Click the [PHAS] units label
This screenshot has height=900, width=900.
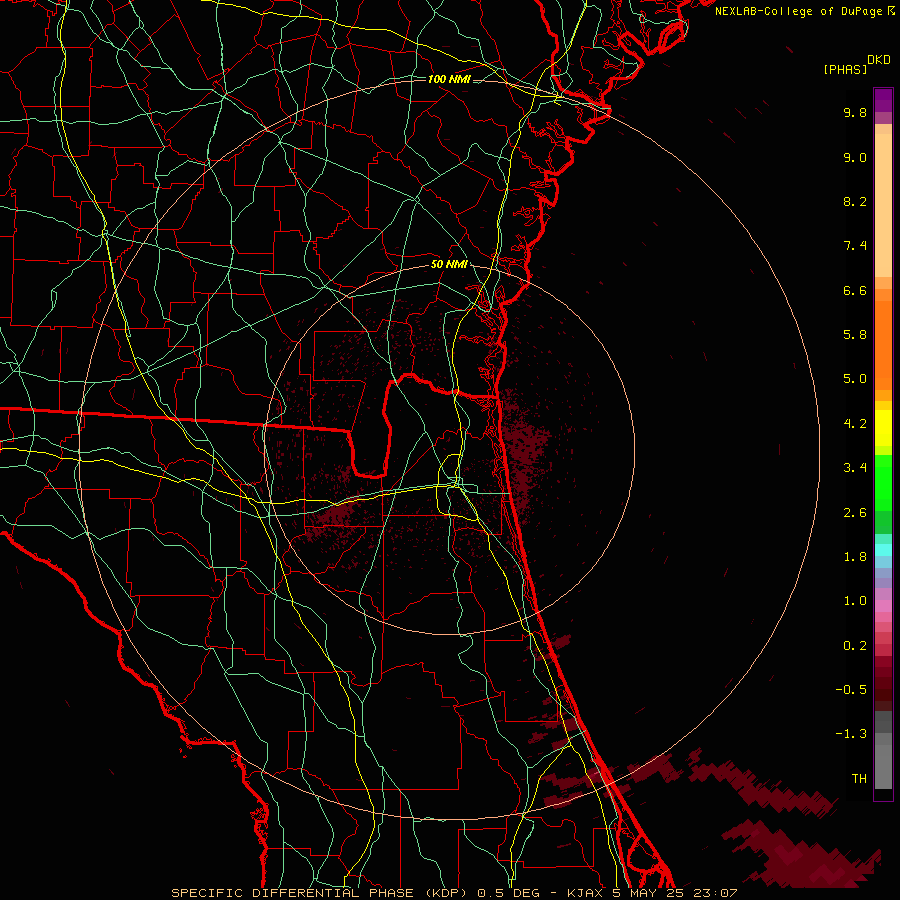coord(845,70)
